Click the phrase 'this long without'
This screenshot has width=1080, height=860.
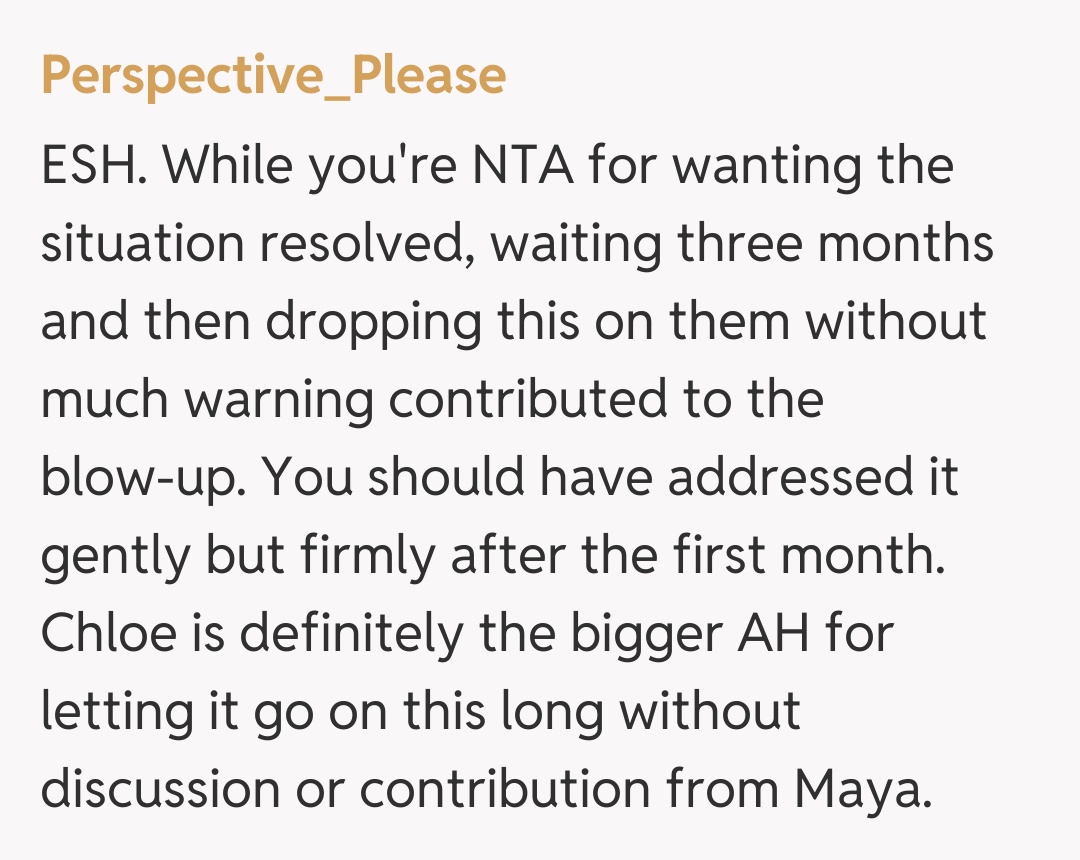click(x=602, y=711)
